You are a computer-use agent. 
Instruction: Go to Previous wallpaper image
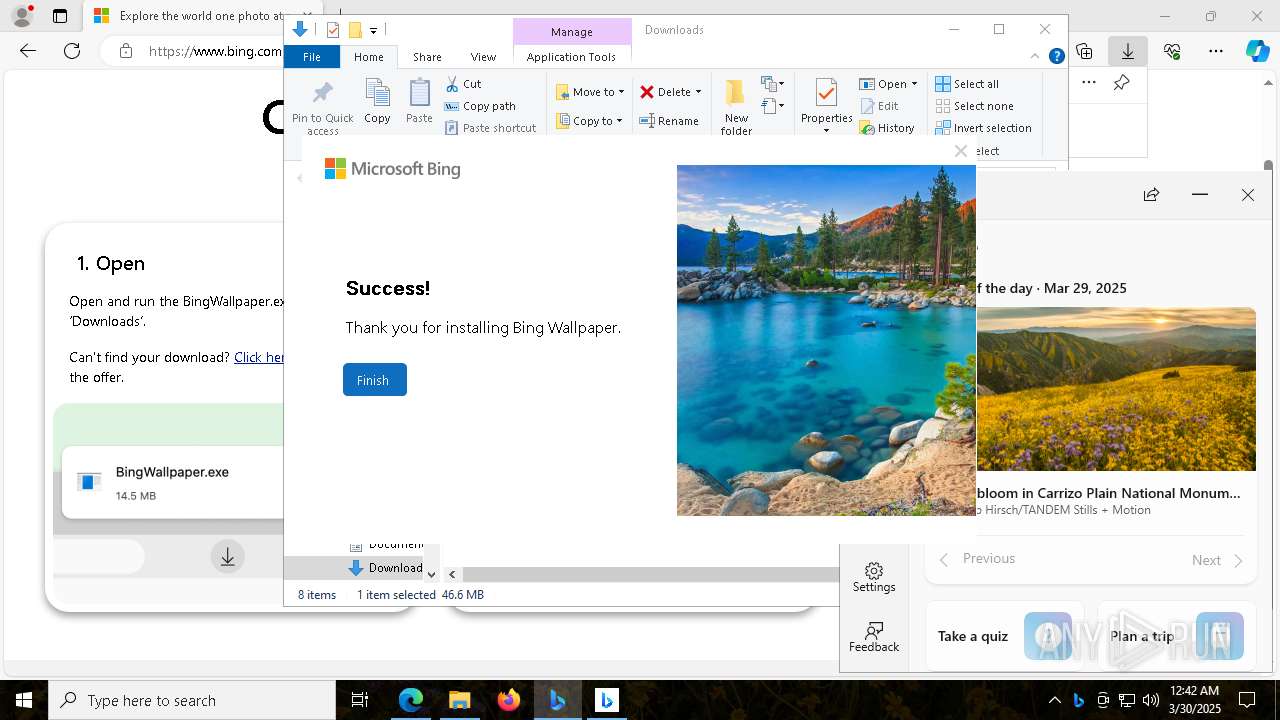point(978,559)
